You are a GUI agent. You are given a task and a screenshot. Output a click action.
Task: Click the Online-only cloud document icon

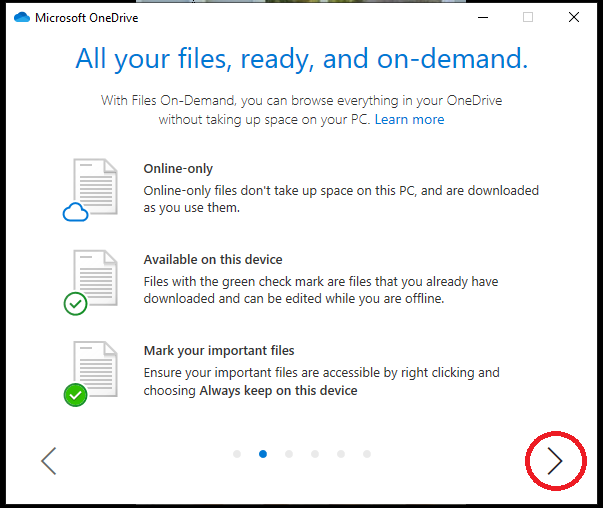tap(90, 190)
